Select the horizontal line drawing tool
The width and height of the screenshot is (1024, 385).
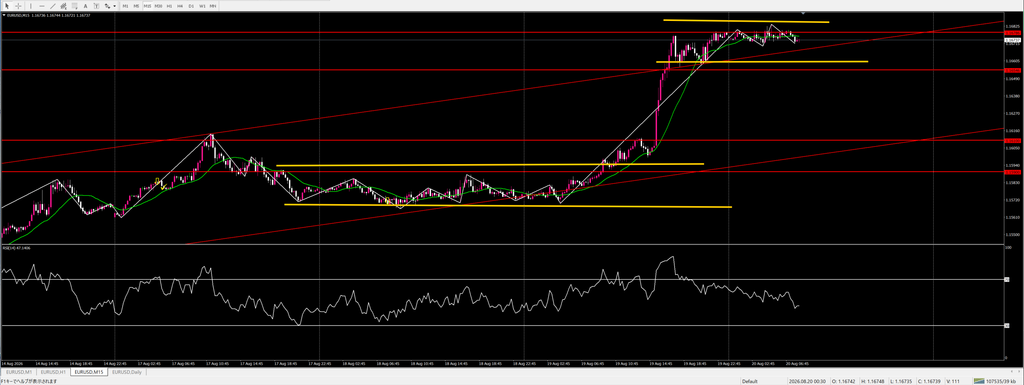tap(42, 6)
